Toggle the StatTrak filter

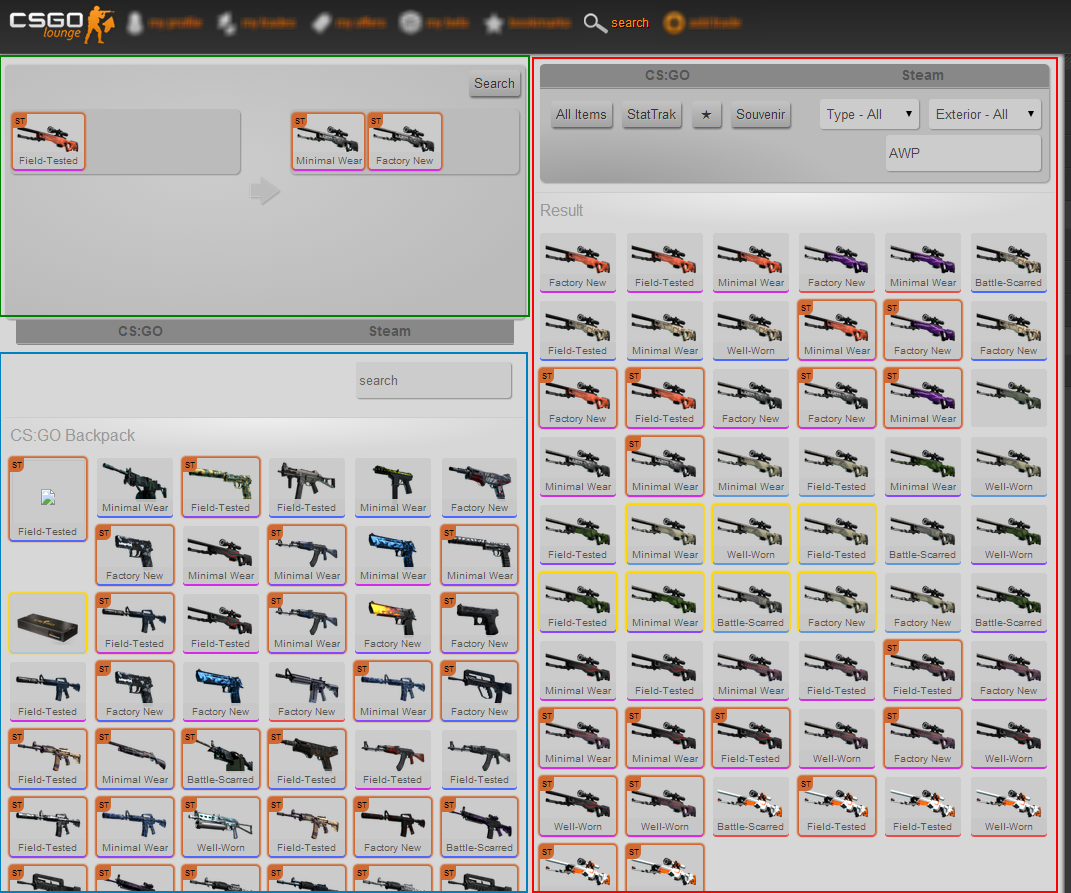(651, 115)
